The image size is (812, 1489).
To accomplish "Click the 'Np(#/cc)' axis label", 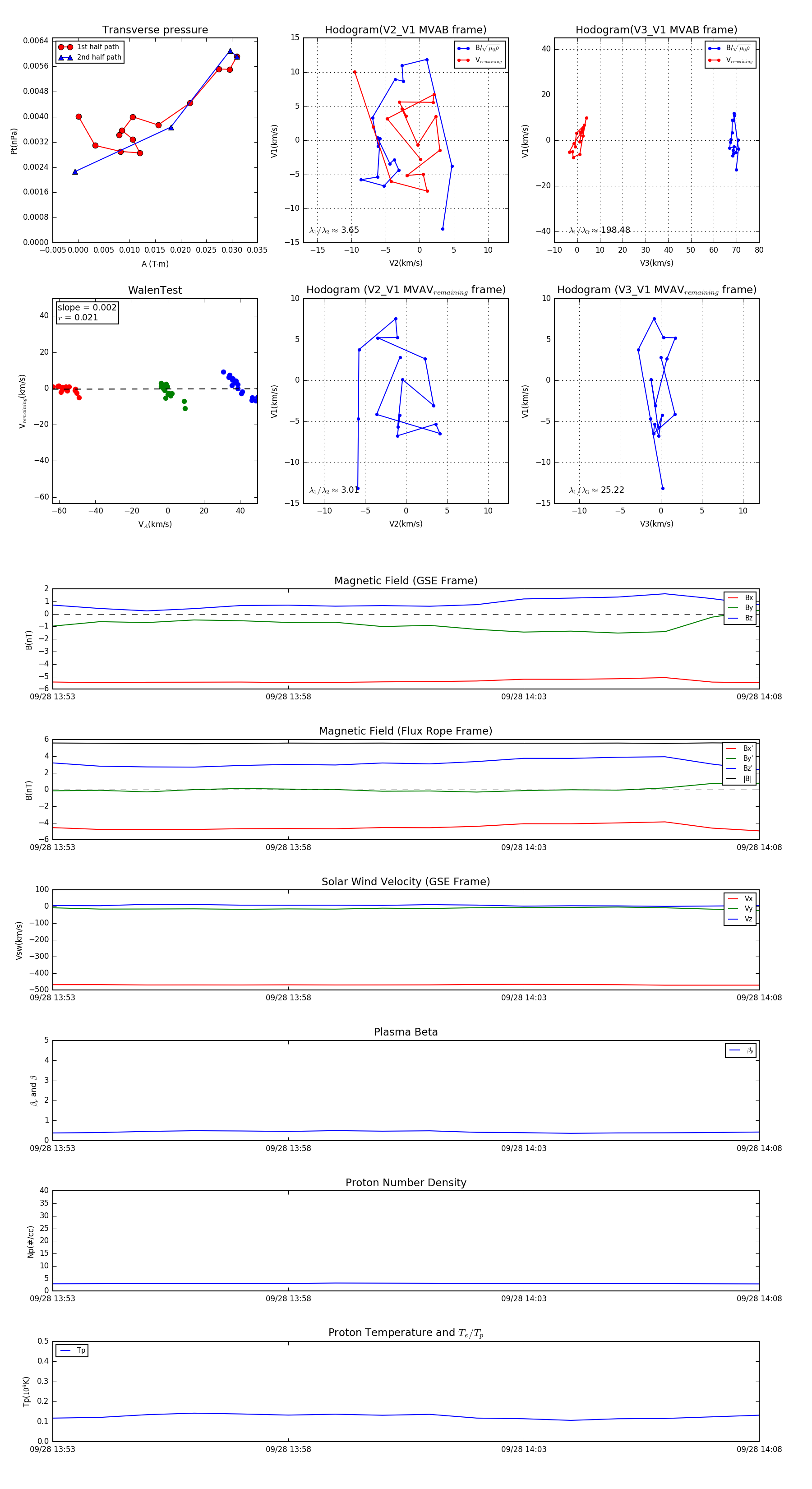I will click(31, 1242).
